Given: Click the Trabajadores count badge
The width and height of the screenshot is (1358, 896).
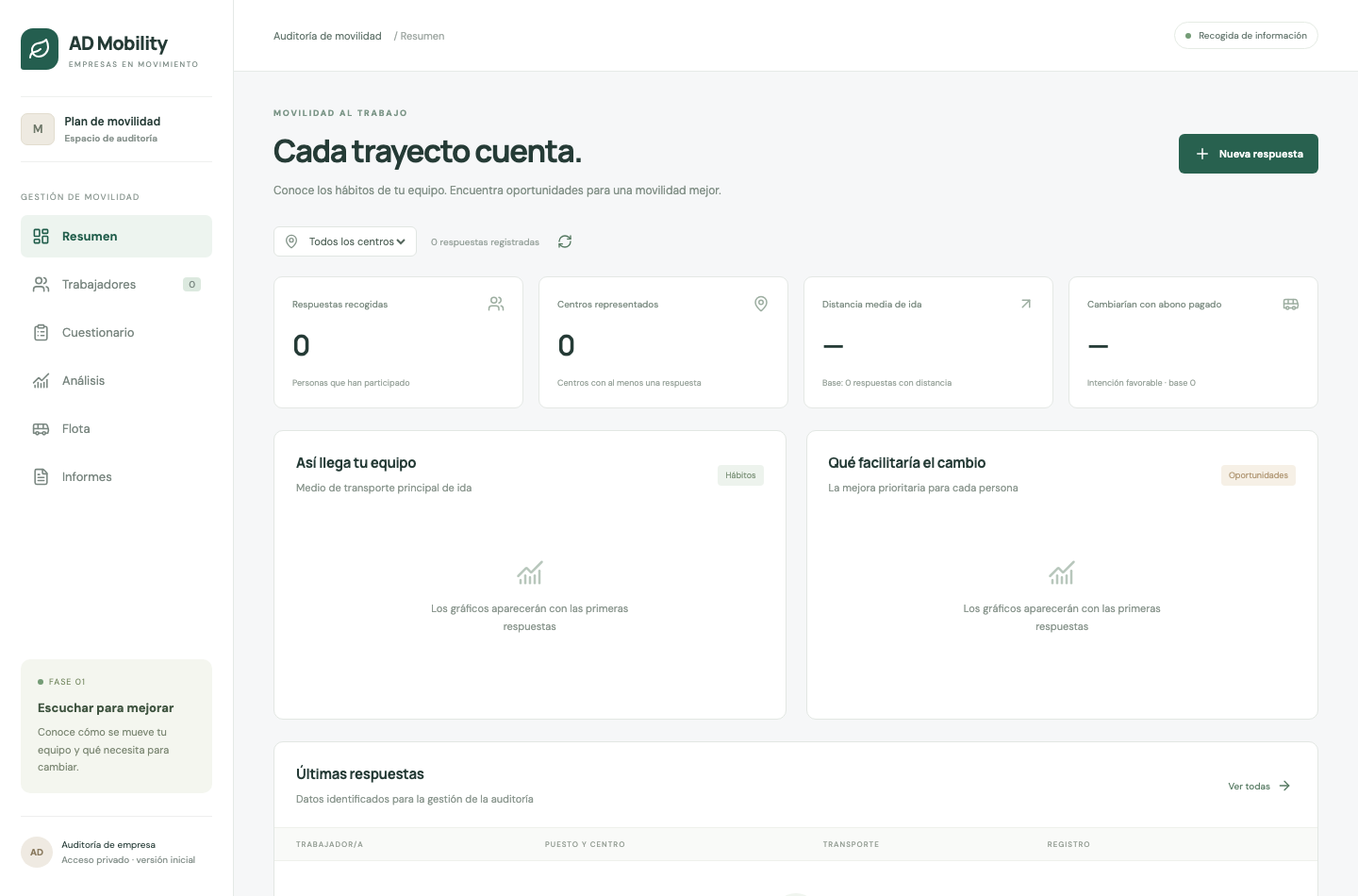Looking at the screenshot, I should 191,284.
